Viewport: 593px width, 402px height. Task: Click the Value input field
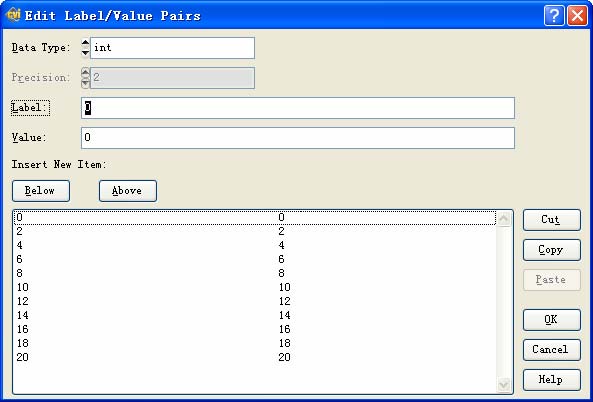[x=298, y=138]
